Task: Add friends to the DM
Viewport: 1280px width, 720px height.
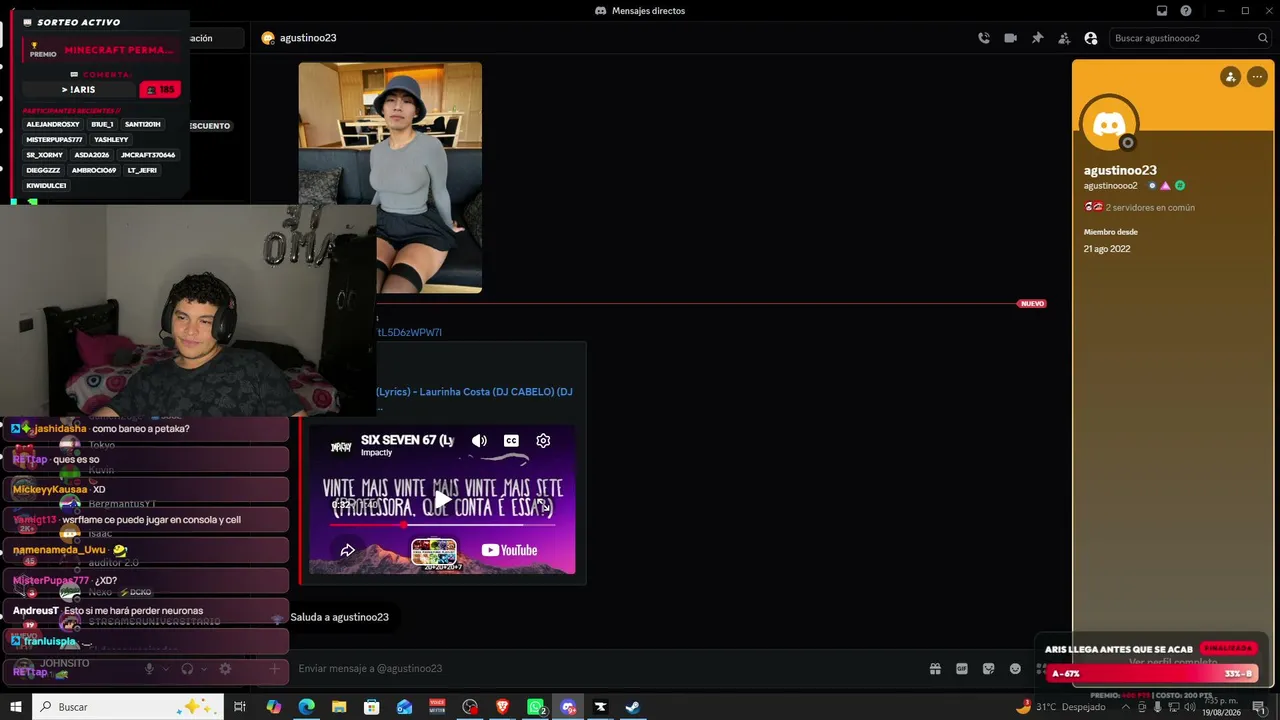Action: pos(1064,38)
